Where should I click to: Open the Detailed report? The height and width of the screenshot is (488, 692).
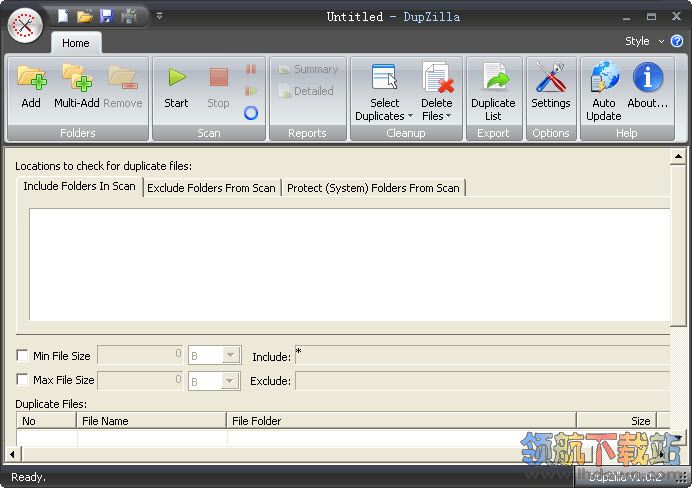click(306, 91)
